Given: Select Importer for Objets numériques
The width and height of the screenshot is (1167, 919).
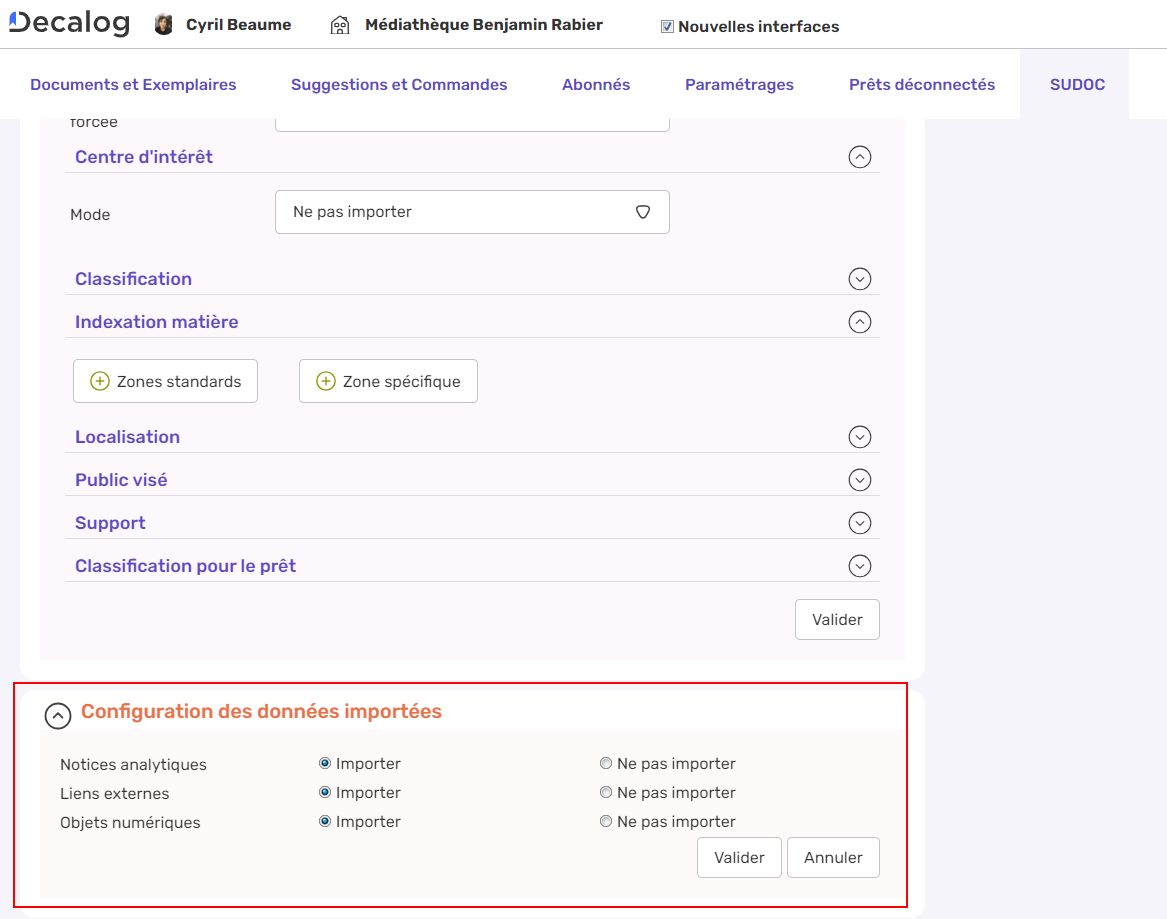Looking at the screenshot, I should (x=325, y=822).
